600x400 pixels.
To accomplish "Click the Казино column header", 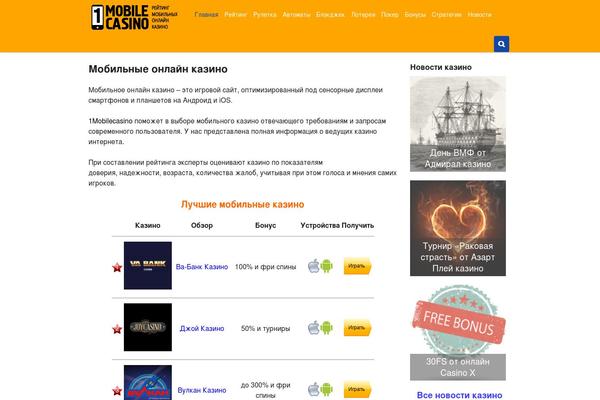I will tap(148, 225).
